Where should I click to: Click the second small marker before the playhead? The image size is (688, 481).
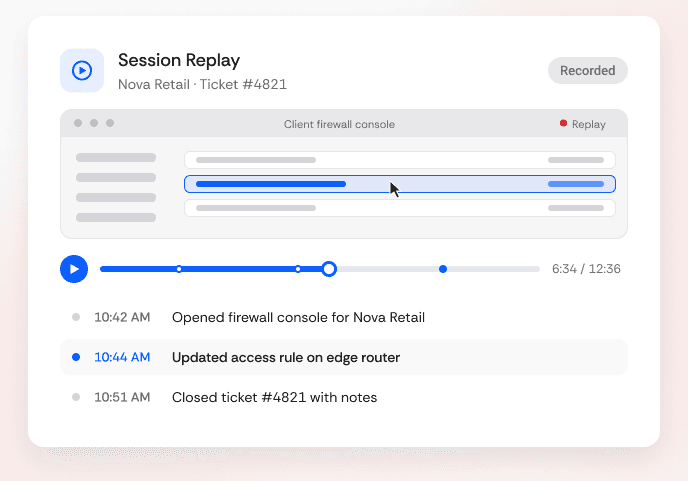[298, 269]
